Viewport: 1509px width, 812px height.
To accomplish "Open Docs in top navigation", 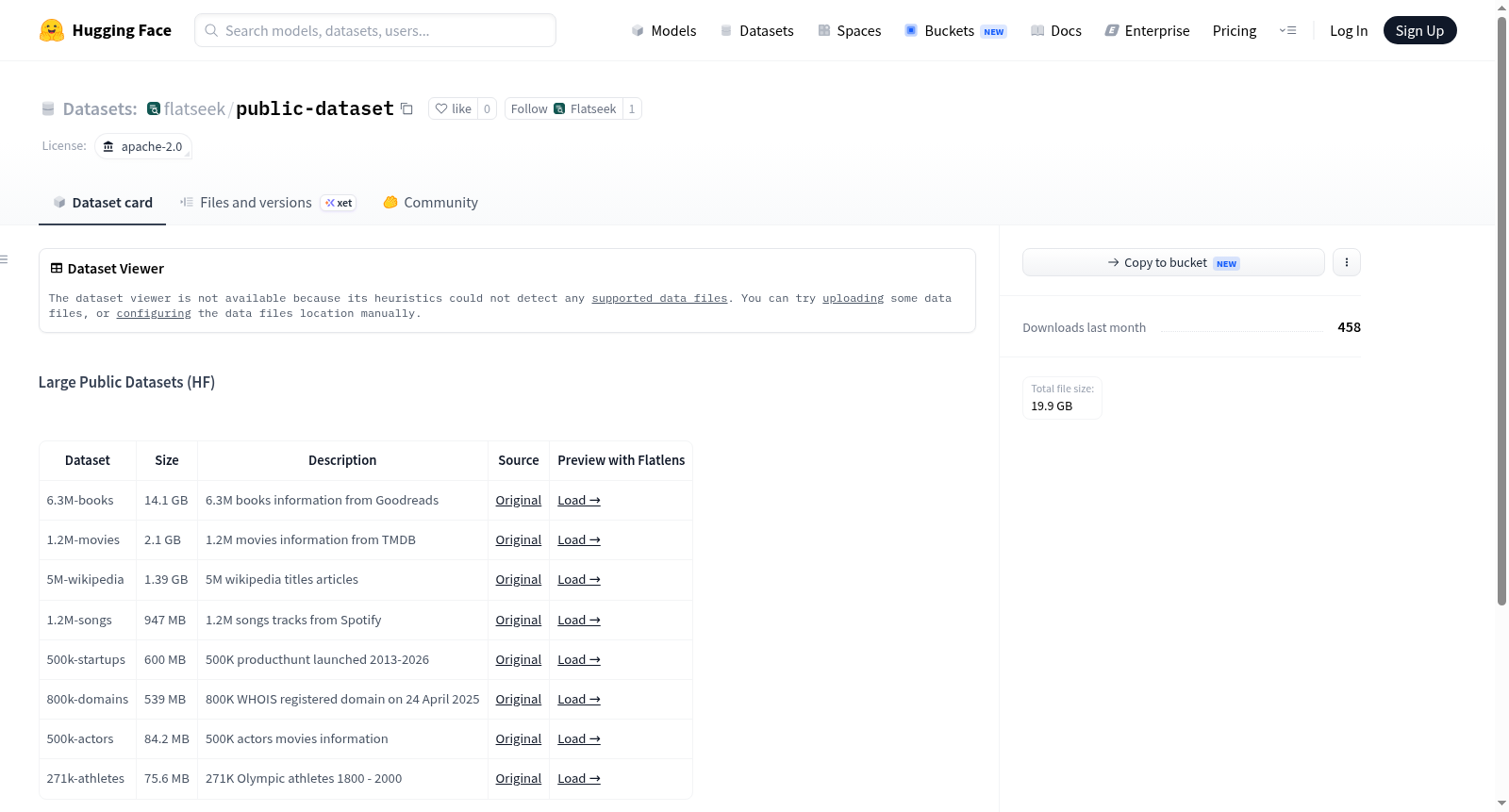I will [x=1056, y=30].
